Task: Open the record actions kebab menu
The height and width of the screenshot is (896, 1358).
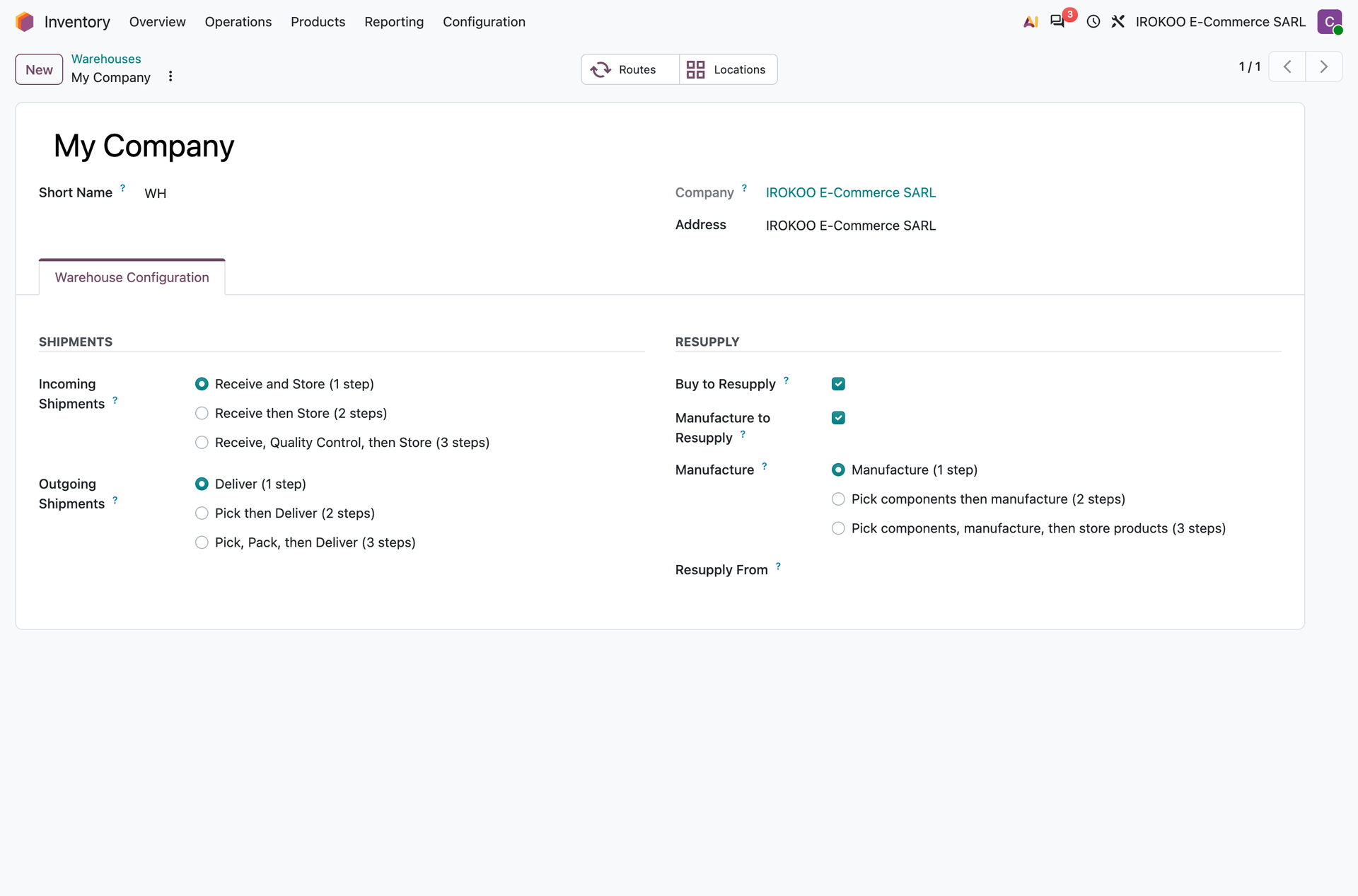Action: pyautogui.click(x=170, y=76)
